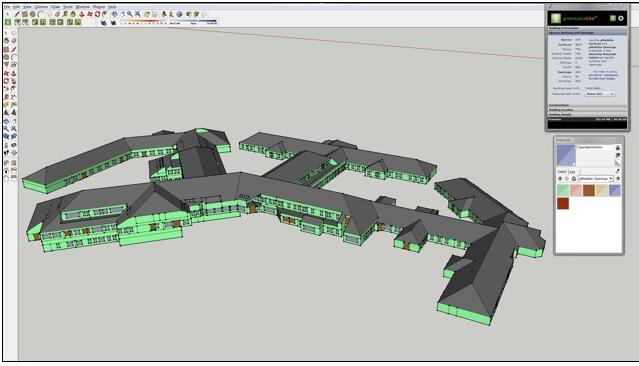Open the Measurement Units dropdown
This screenshot has height=366, width=639.
(599, 94)
